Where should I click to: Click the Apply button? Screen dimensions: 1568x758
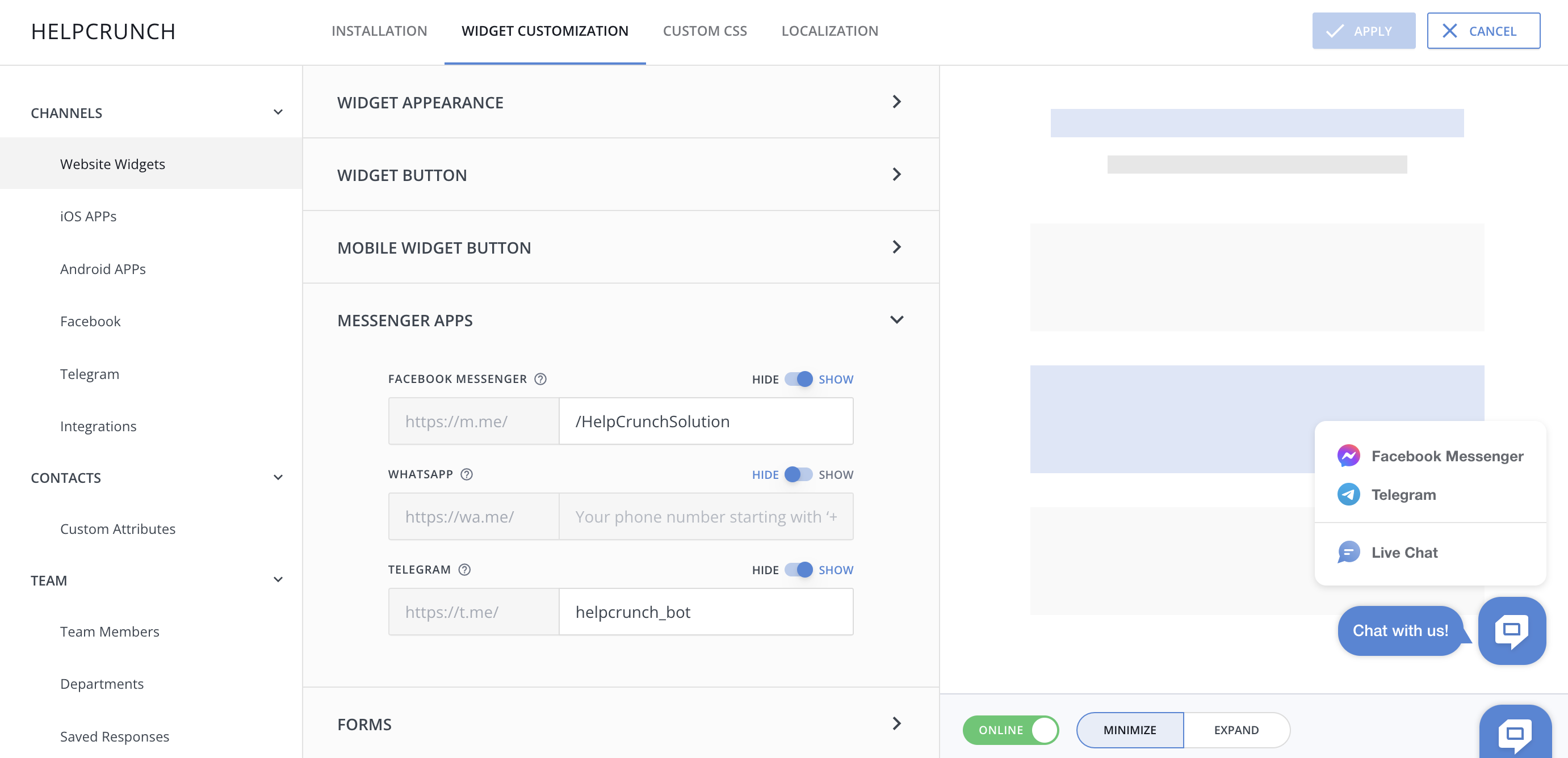pyautogui.click(x=1364, y=31)
